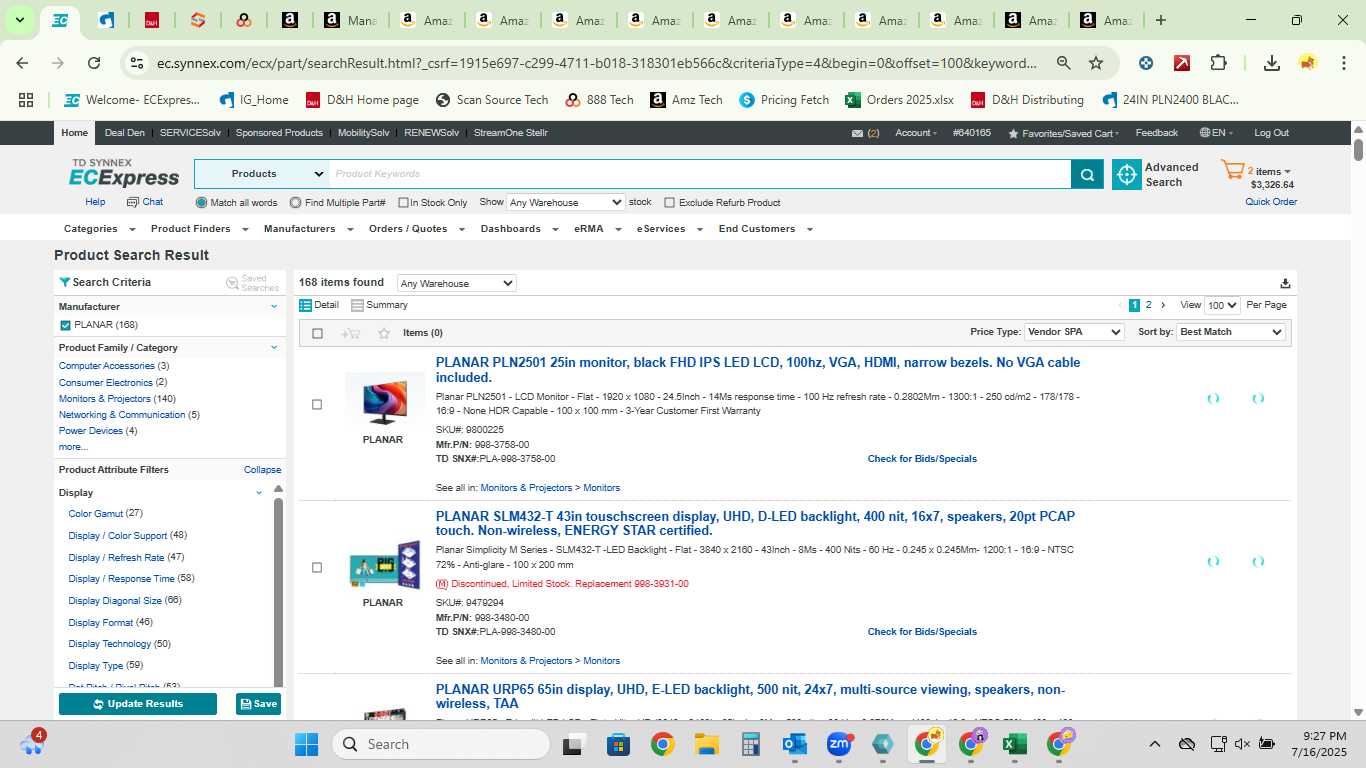Screen dimensions: 1366x768
Task: Open the messages envelope icon in top bar
Action: pos(857,133)
